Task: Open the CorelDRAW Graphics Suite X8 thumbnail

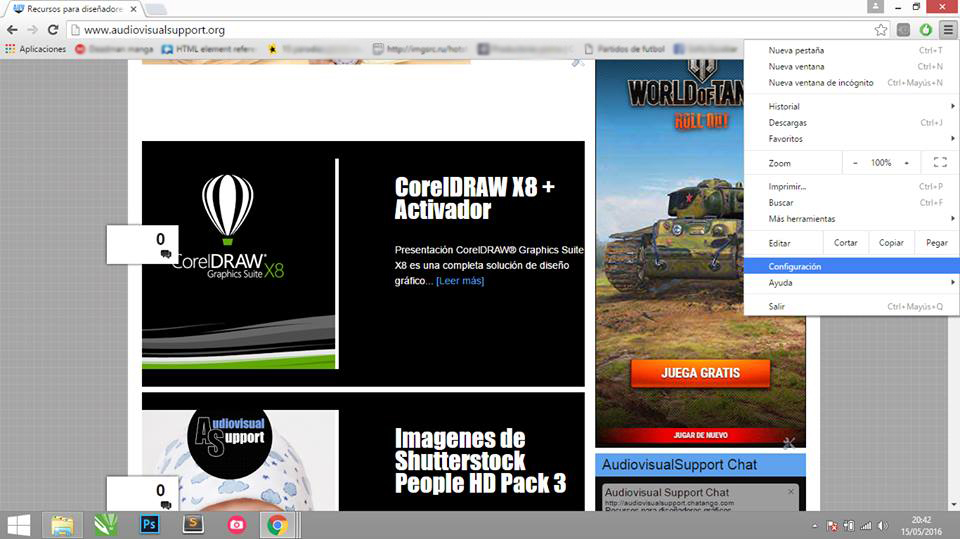Action: (239, 264)
